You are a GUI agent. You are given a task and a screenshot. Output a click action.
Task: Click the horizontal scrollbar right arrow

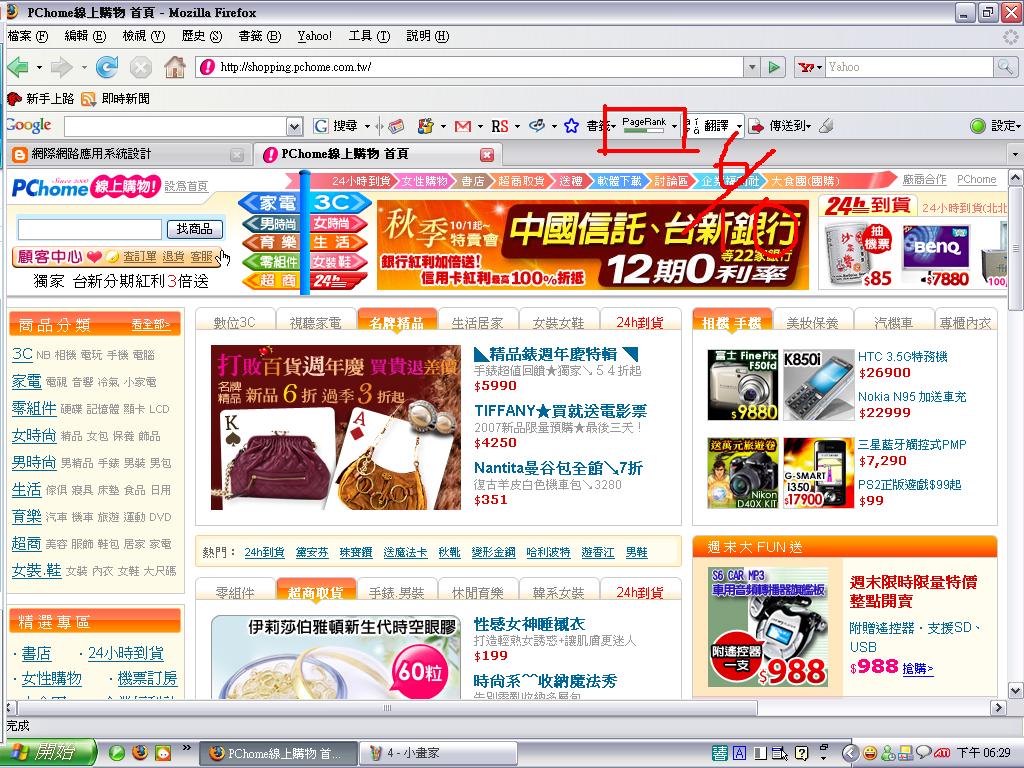click(997, 707)
